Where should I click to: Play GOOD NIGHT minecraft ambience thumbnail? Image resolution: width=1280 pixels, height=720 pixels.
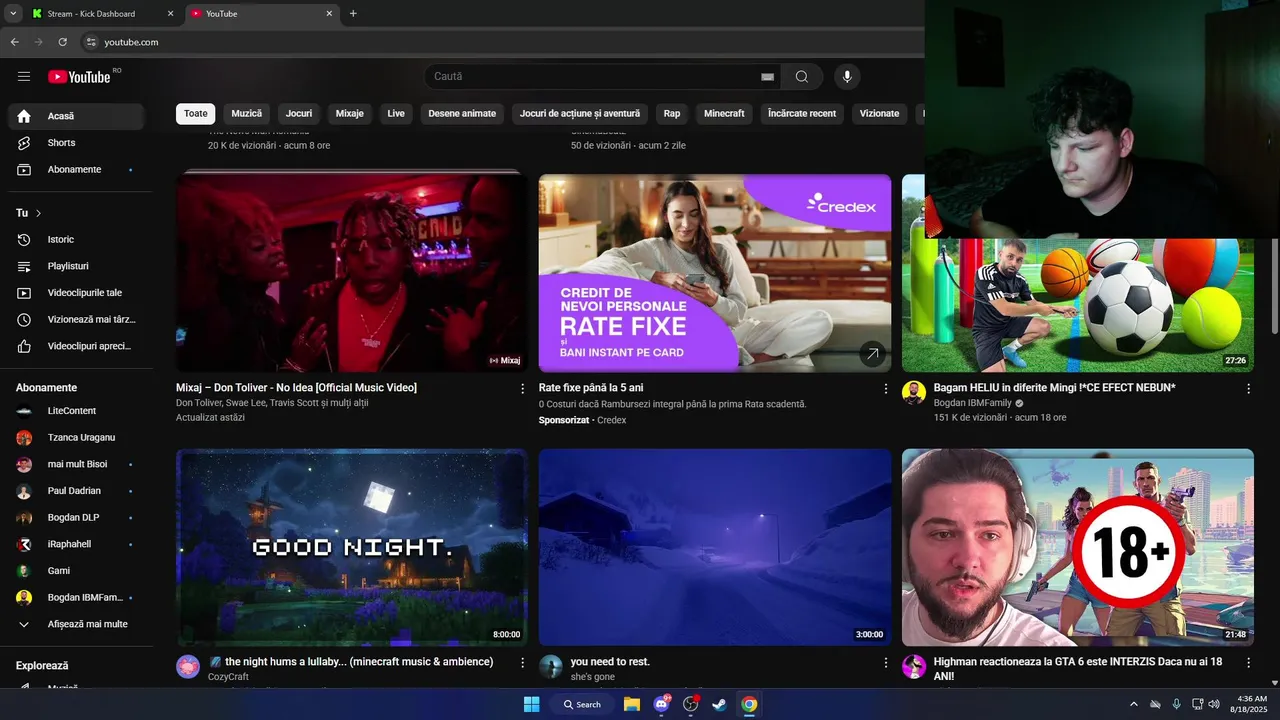pyautogui.click(x=351, y=547)
